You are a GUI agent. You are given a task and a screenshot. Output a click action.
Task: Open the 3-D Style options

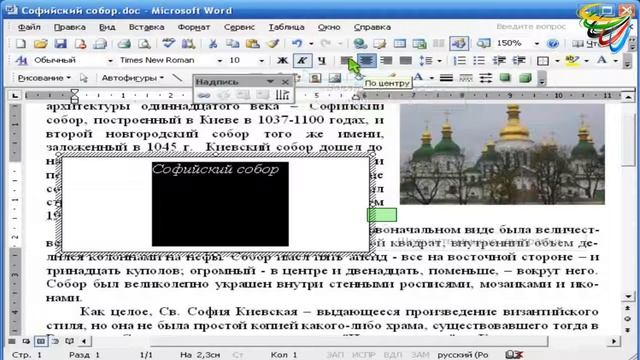[525, 78]
